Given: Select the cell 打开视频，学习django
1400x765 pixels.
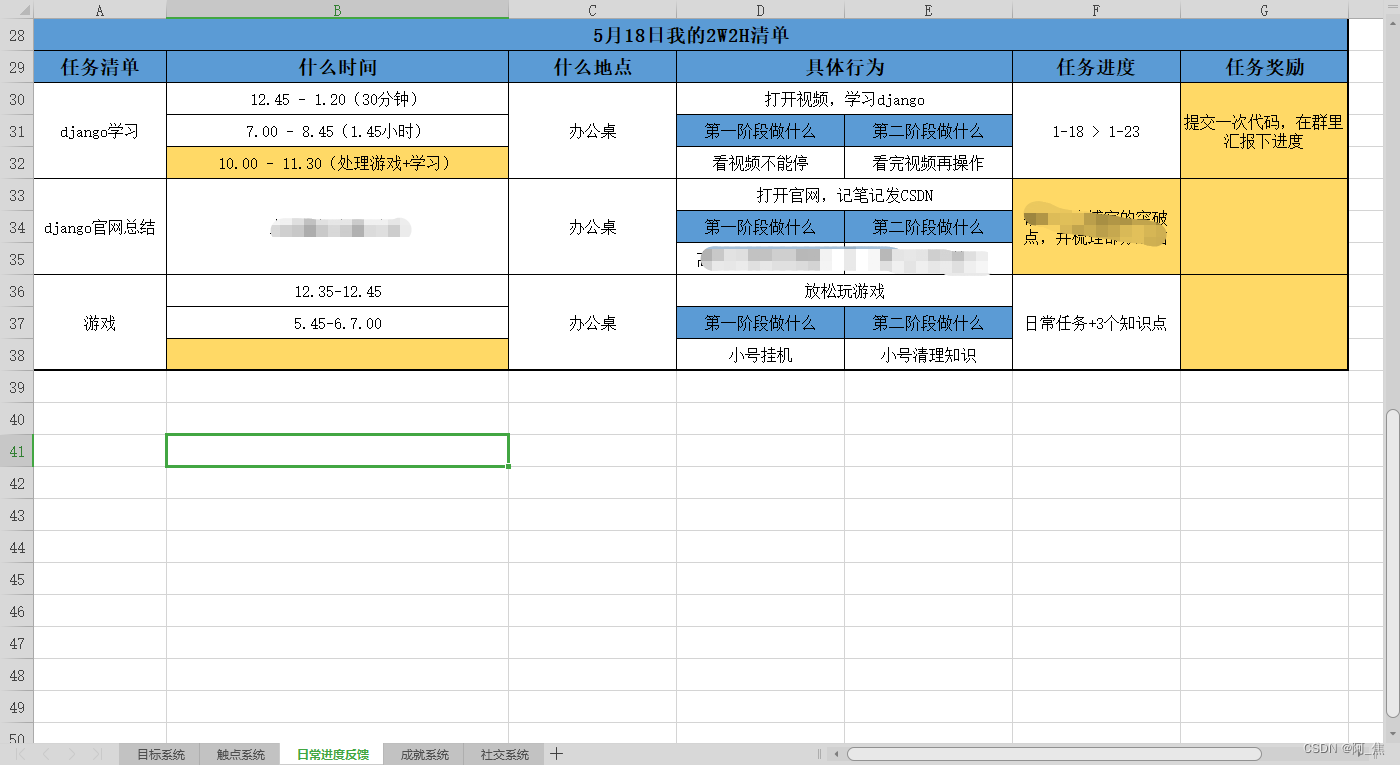Looking at the screenshot, I should click(844, 99).
